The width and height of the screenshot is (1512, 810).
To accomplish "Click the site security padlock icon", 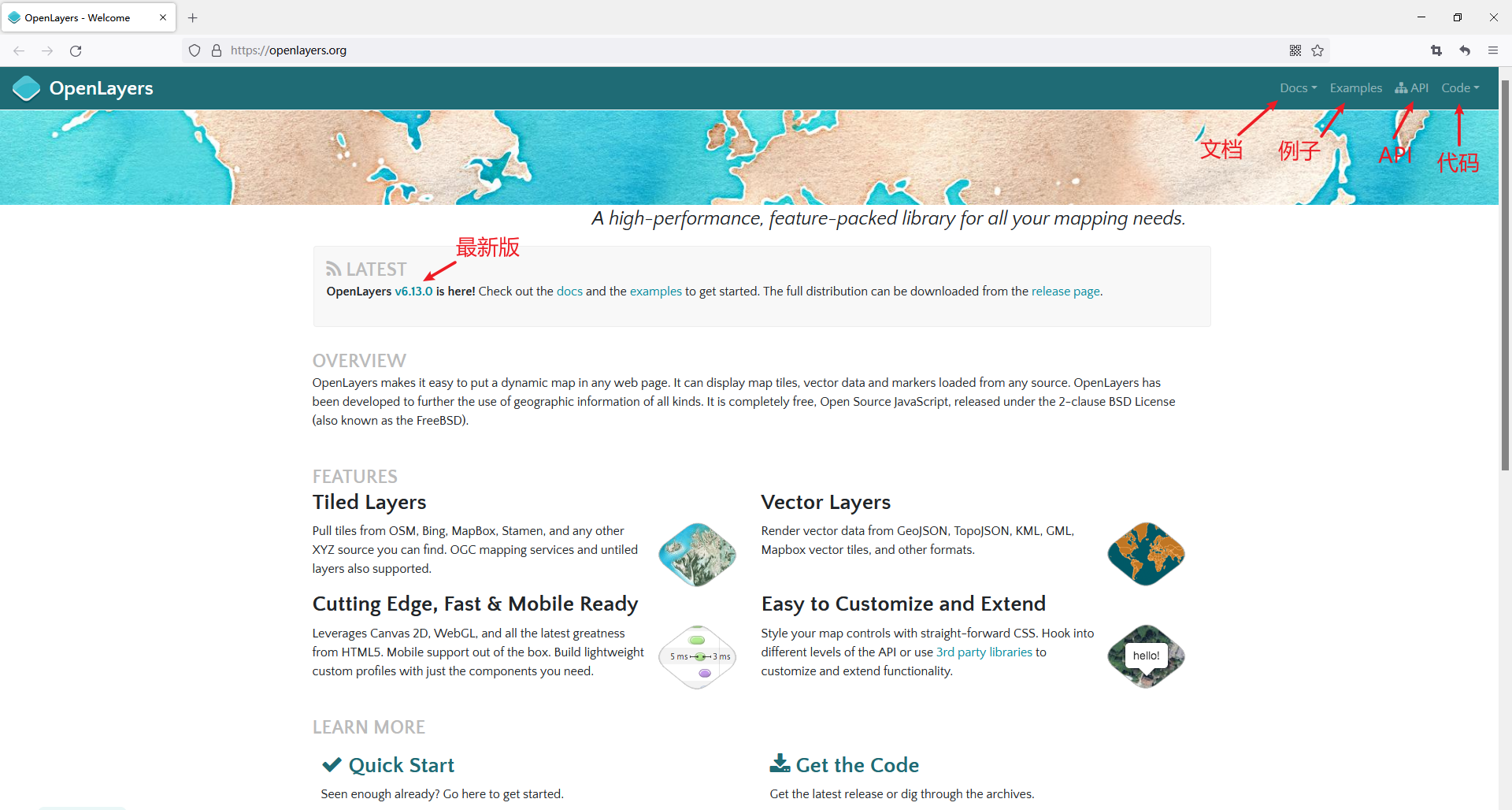I will pos(217,50).
